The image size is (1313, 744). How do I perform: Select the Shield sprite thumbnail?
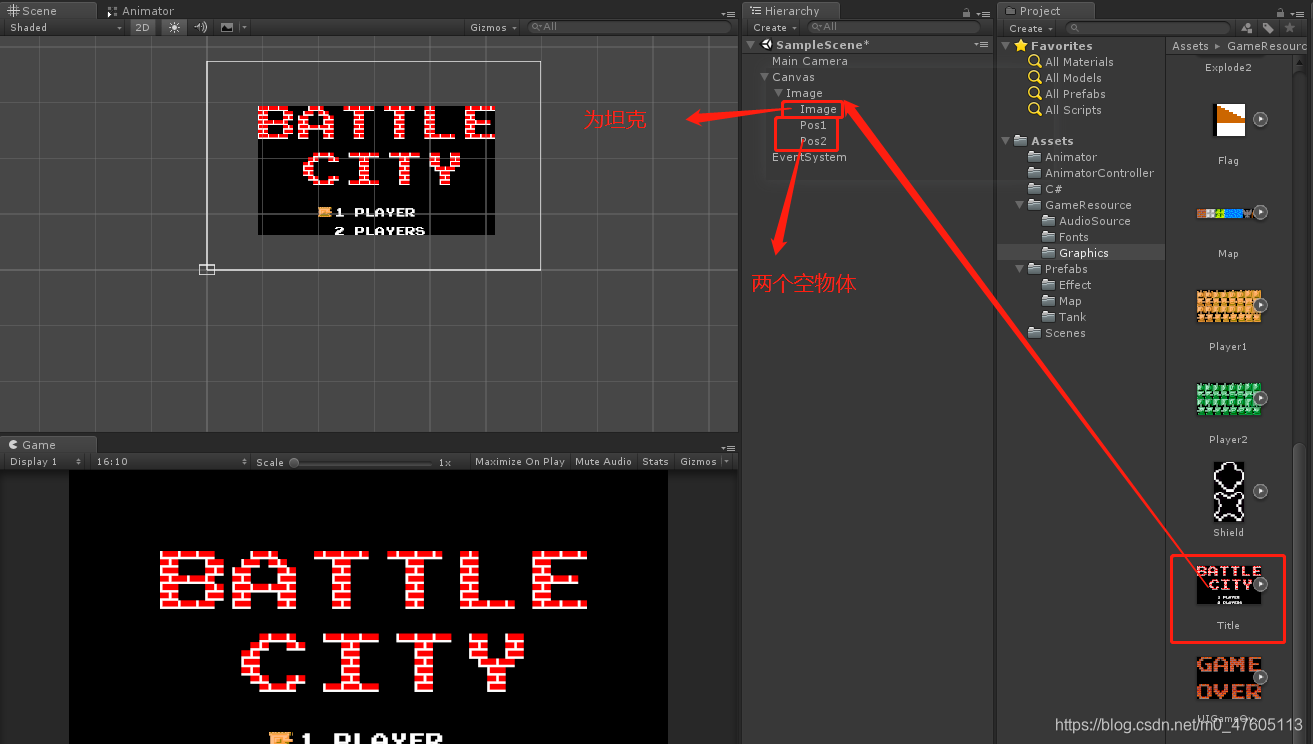tap(1228, 491)
